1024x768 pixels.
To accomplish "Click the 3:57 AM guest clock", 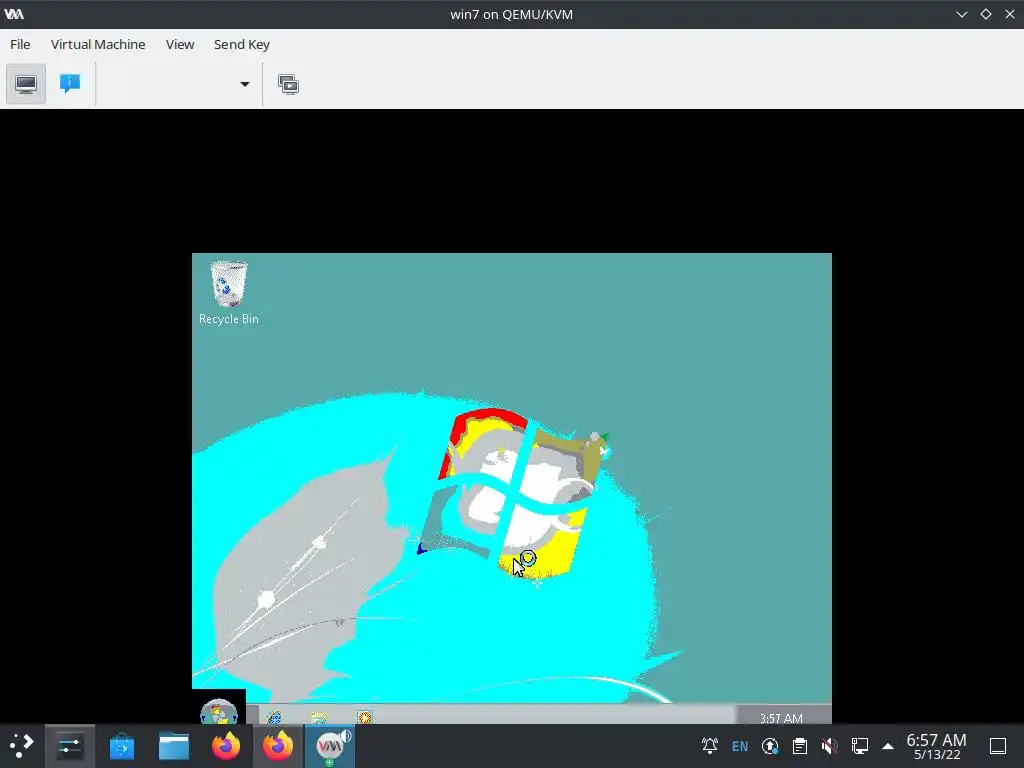I will coord(781,718).
